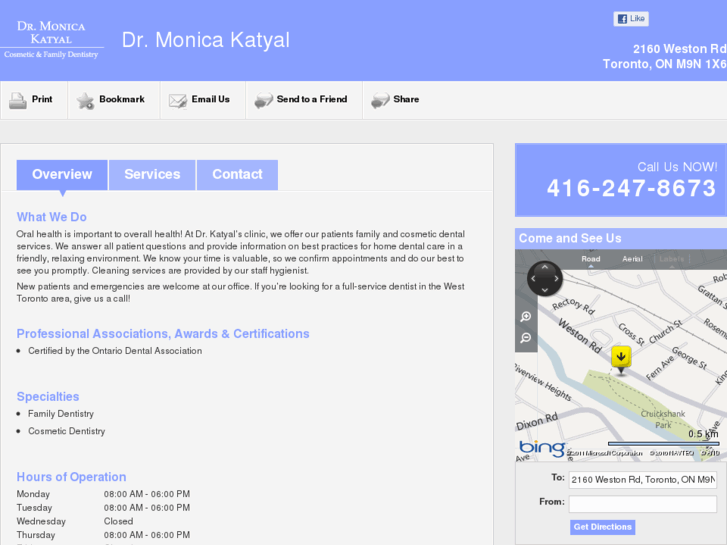727x545 pixels.
Task: Select Road map view
Action: point(591,259)
